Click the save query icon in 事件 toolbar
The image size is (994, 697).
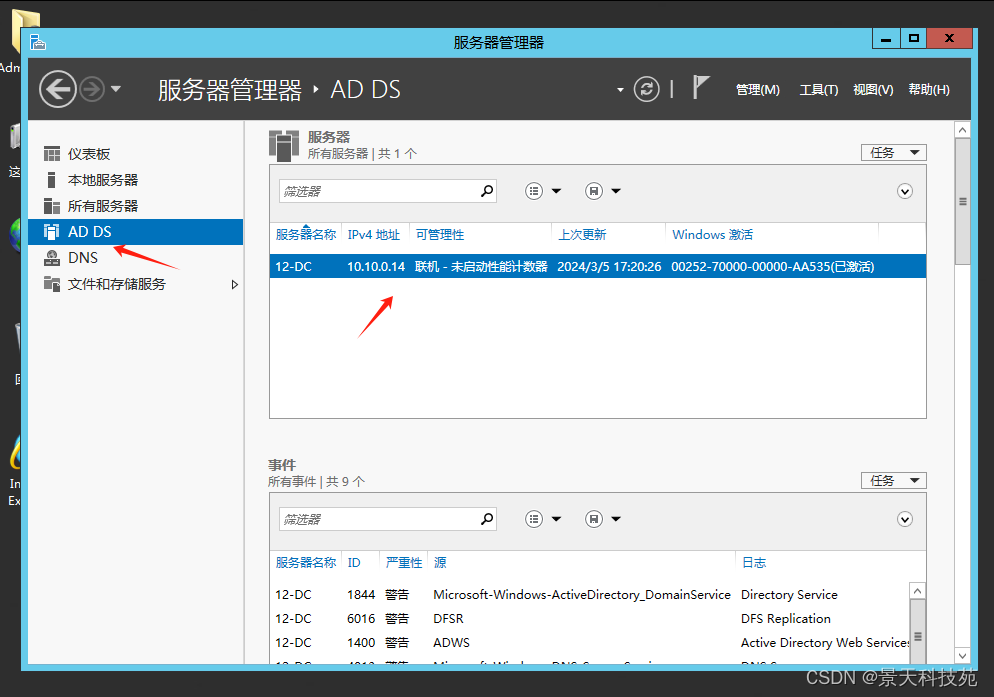pyautogui.click(x=594, y=519)
